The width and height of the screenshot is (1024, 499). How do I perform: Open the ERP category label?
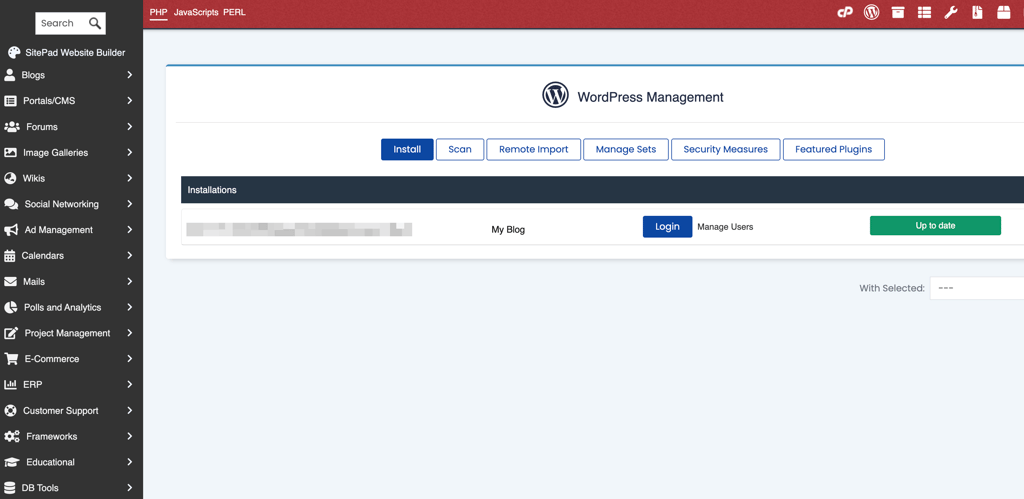33,385
